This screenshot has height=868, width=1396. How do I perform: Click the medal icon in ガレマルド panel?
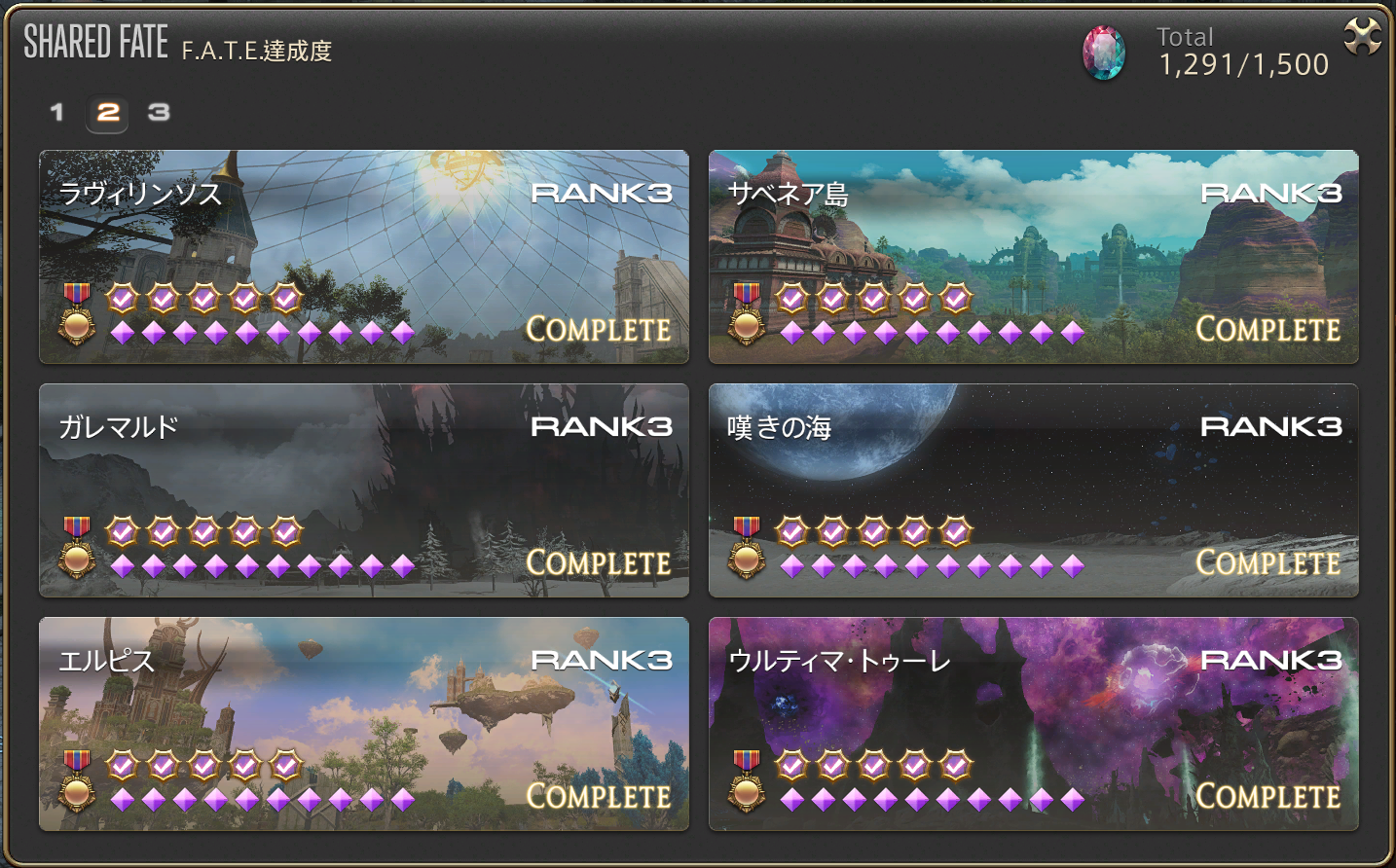click(x=77, y=547)
